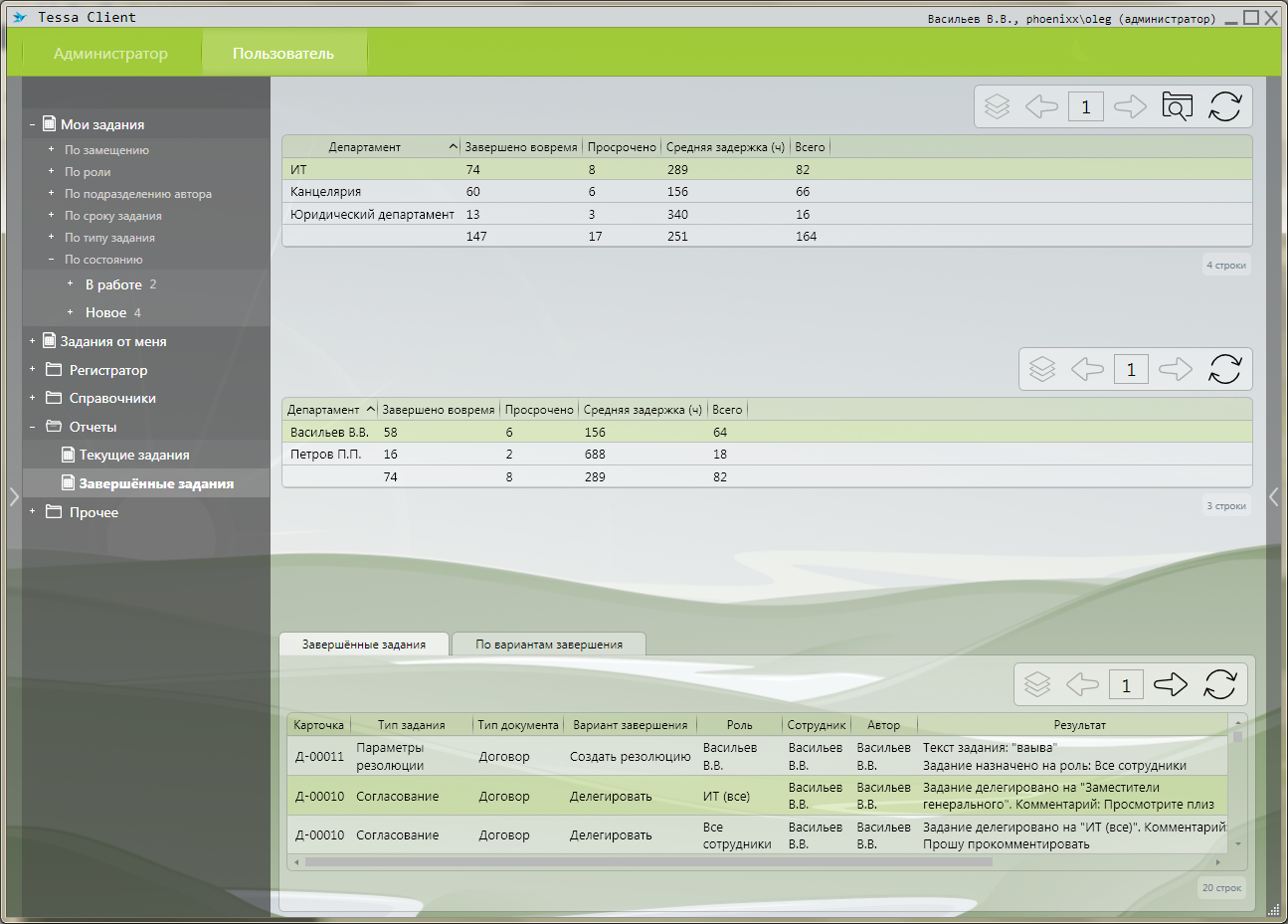Click page number field in top toolbar

[x=1085, y=106]
